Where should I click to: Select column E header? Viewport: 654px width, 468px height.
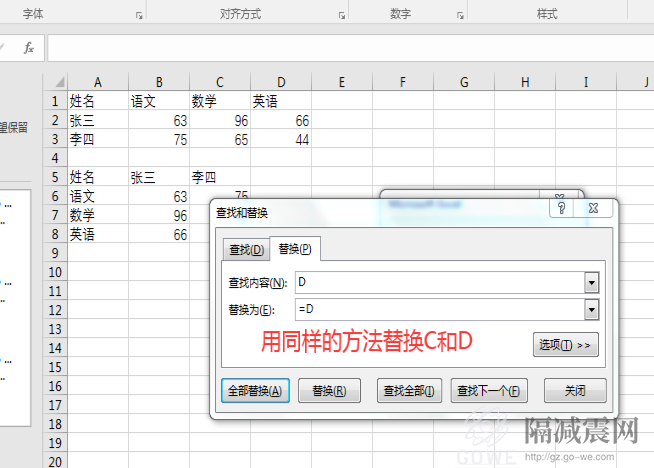342,82
